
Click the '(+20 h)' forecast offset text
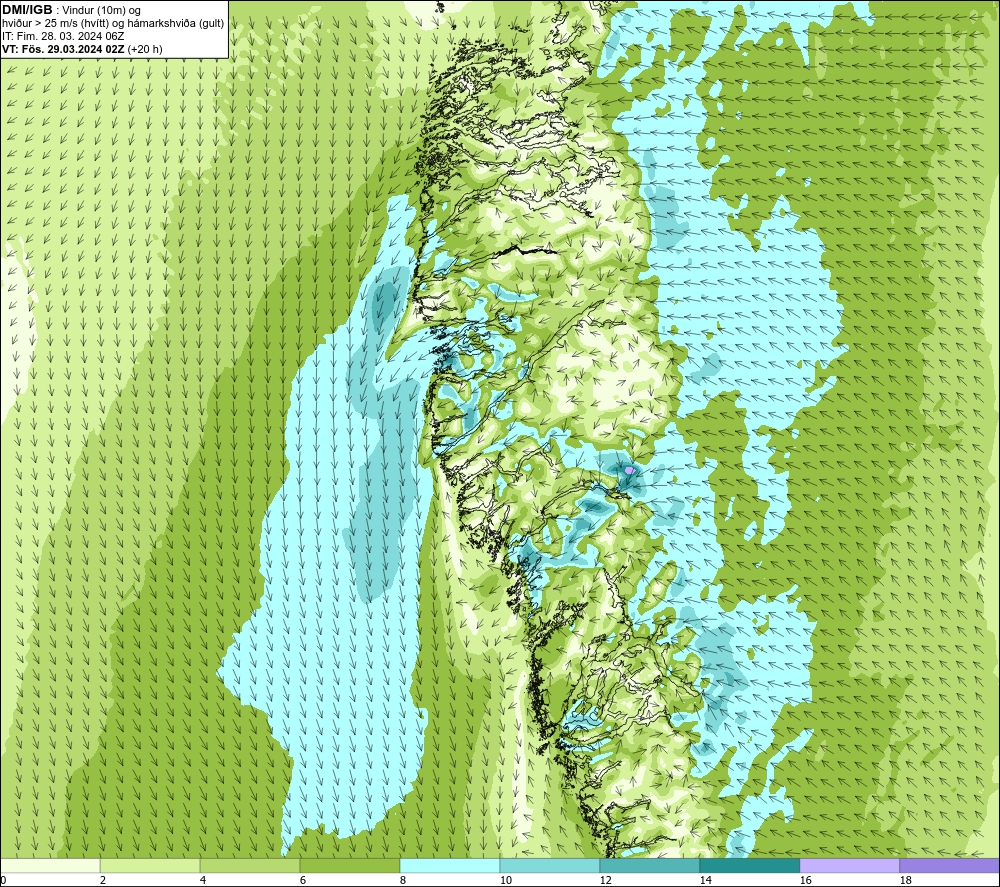coord(145,49)
